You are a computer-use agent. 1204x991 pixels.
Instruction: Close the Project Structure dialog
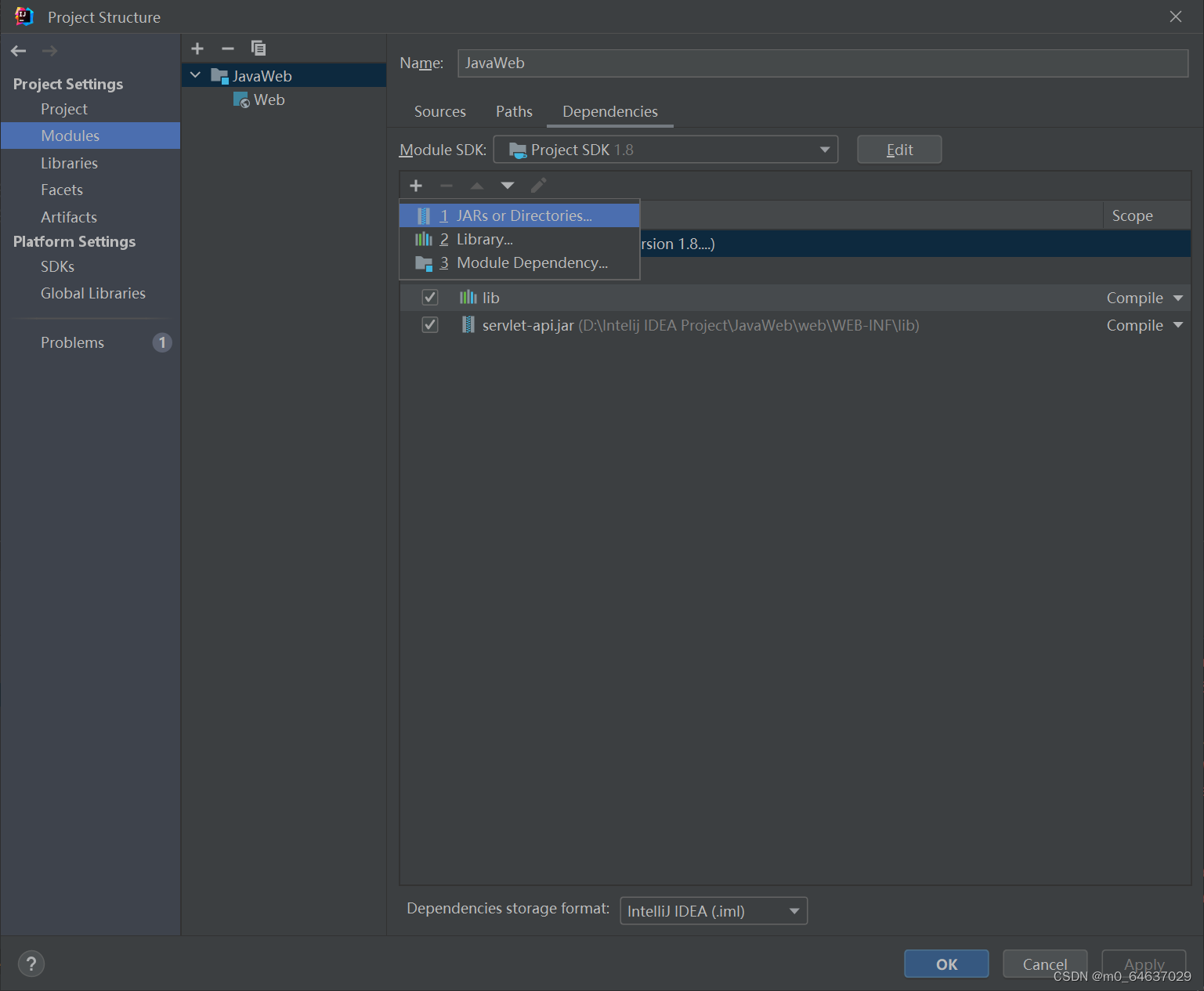pos(1176,16)
